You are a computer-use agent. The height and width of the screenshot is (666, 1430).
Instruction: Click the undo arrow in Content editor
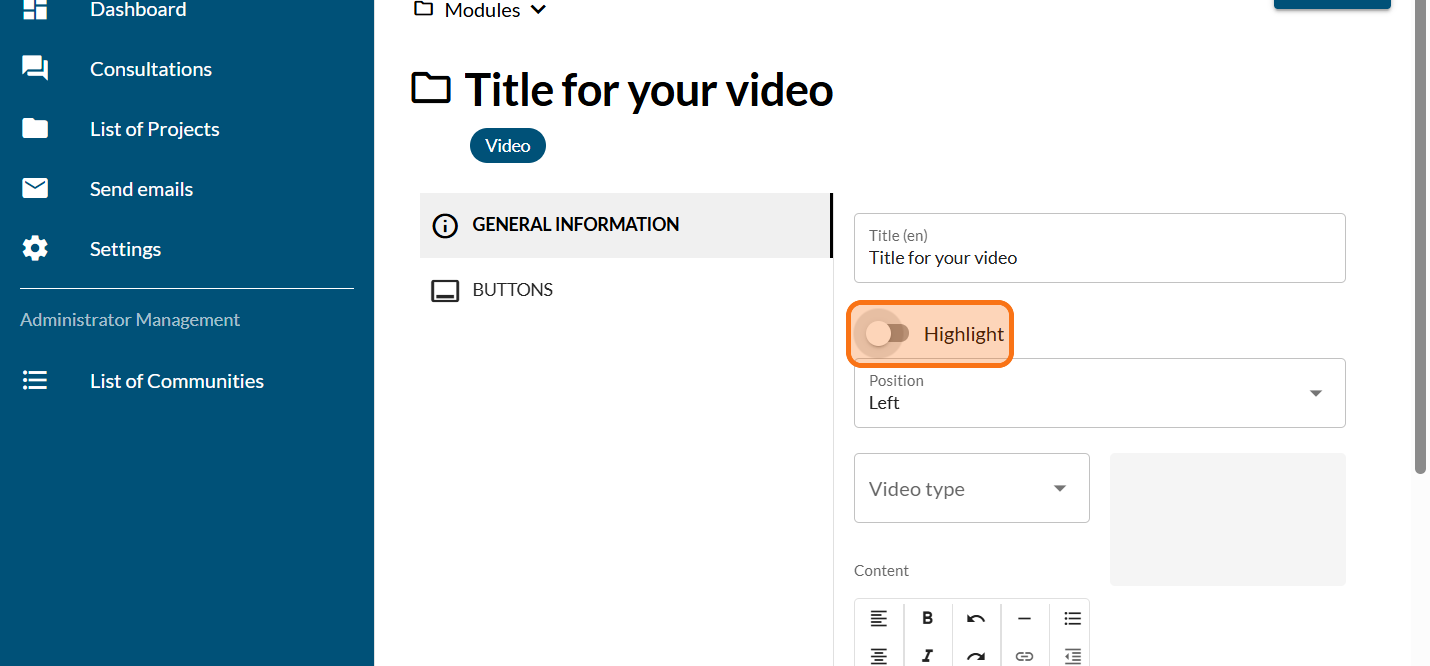point(976,619)
